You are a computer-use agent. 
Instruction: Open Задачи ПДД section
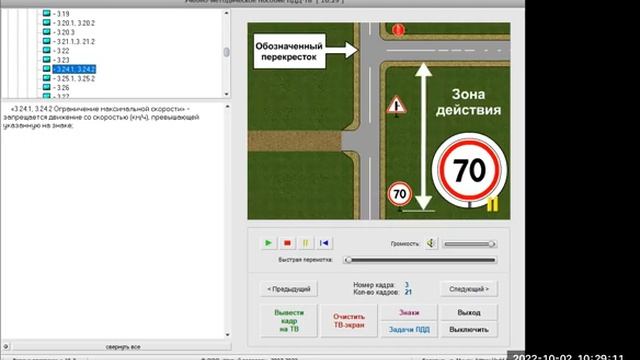tap(409, 329)
